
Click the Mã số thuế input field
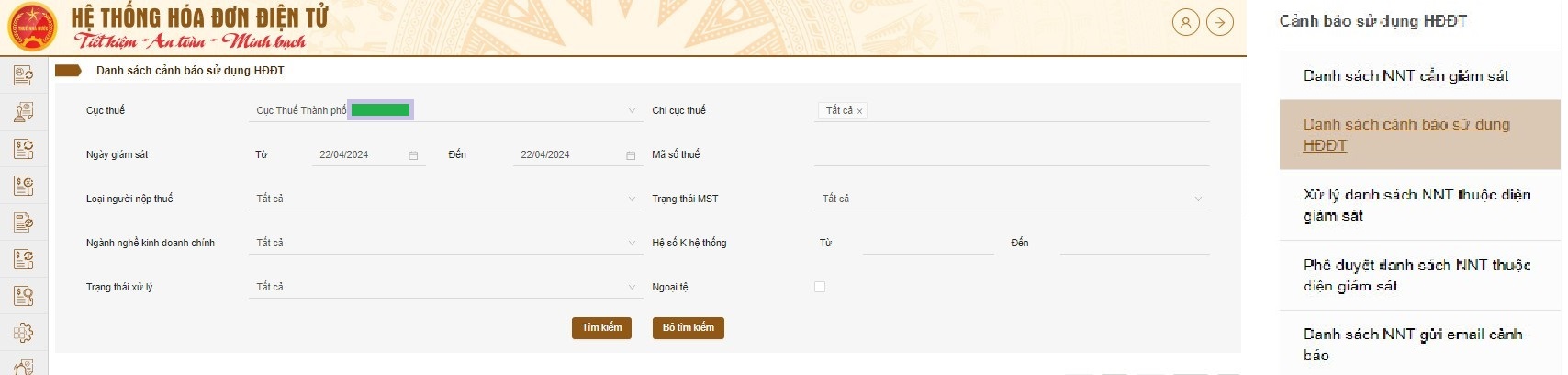[1012, 154]
